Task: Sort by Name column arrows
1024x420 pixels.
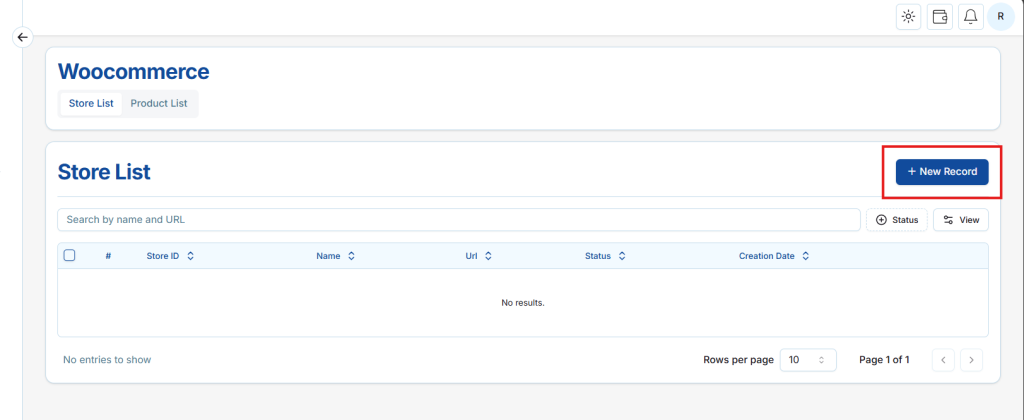Action: (351, 256)
